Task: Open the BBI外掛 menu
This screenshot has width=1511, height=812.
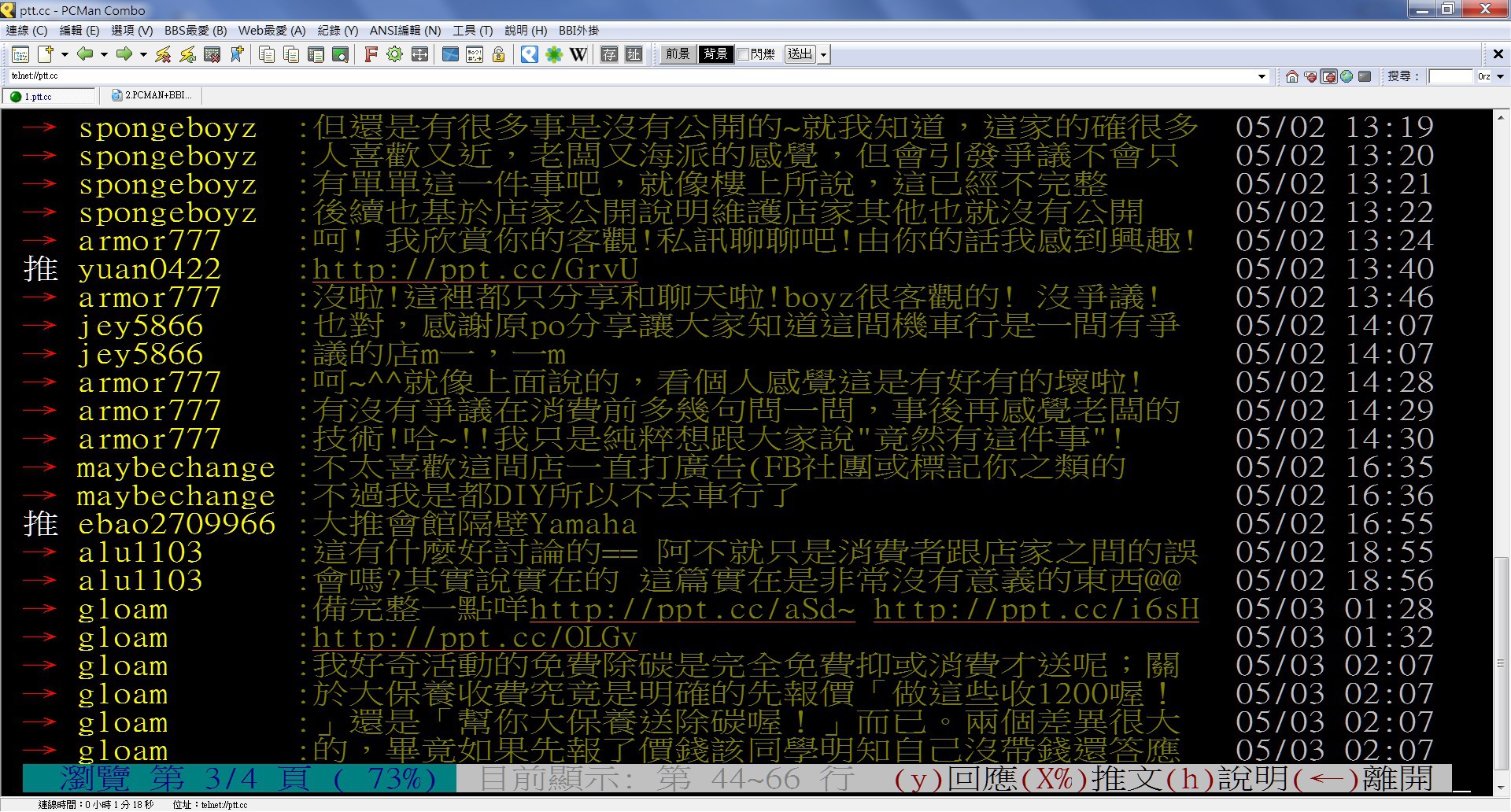Action: 578,31
